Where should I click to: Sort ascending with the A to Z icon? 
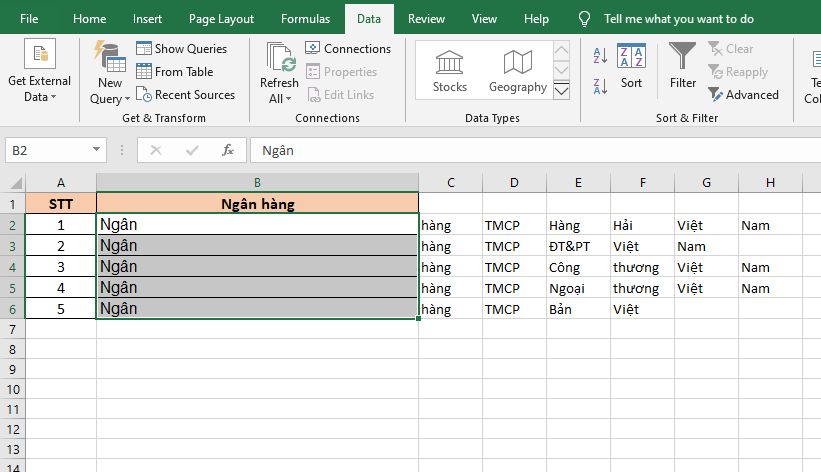pyautogui.click(x=601, y=55)
